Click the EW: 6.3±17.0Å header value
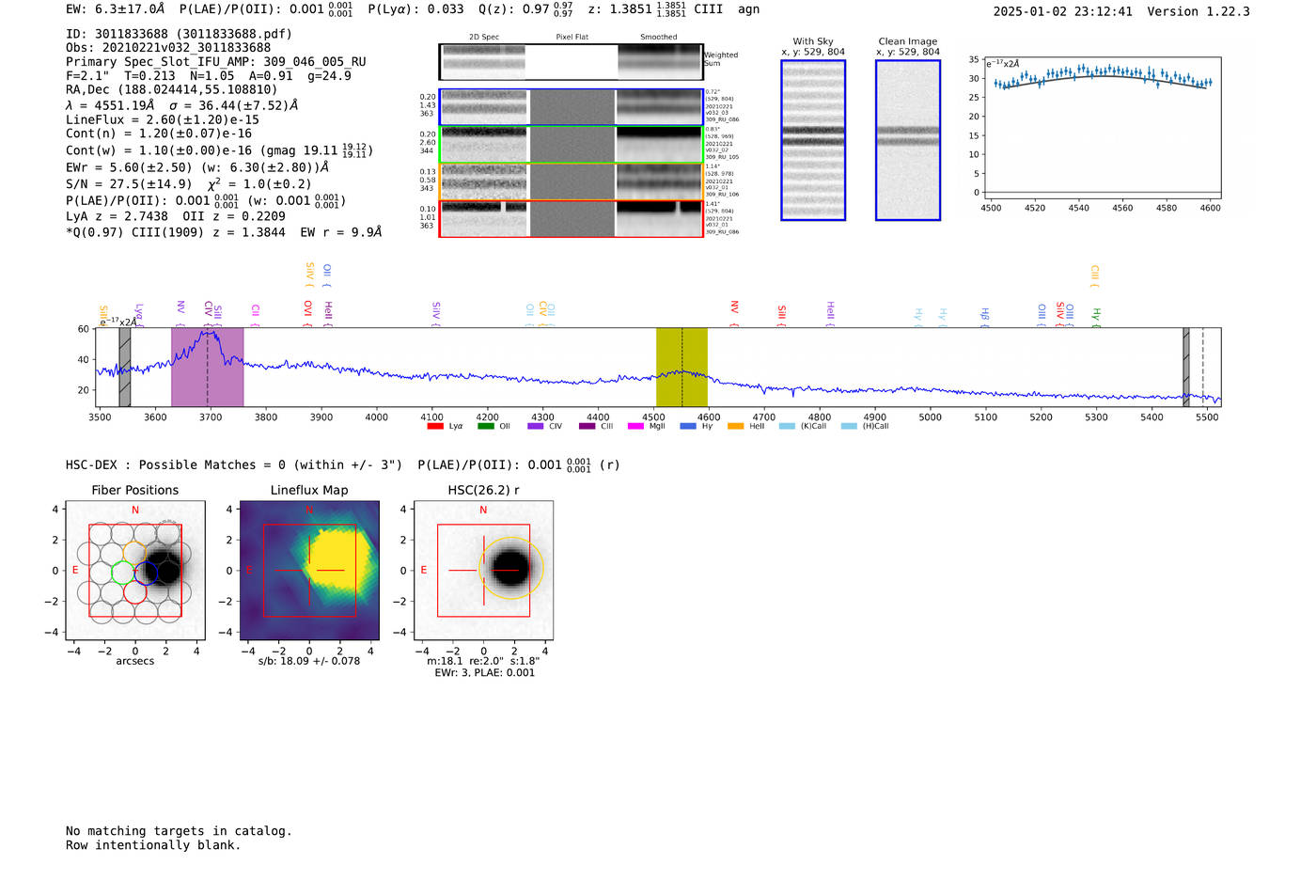This screenshot has width=1316, height=896. tap(116, 9)
